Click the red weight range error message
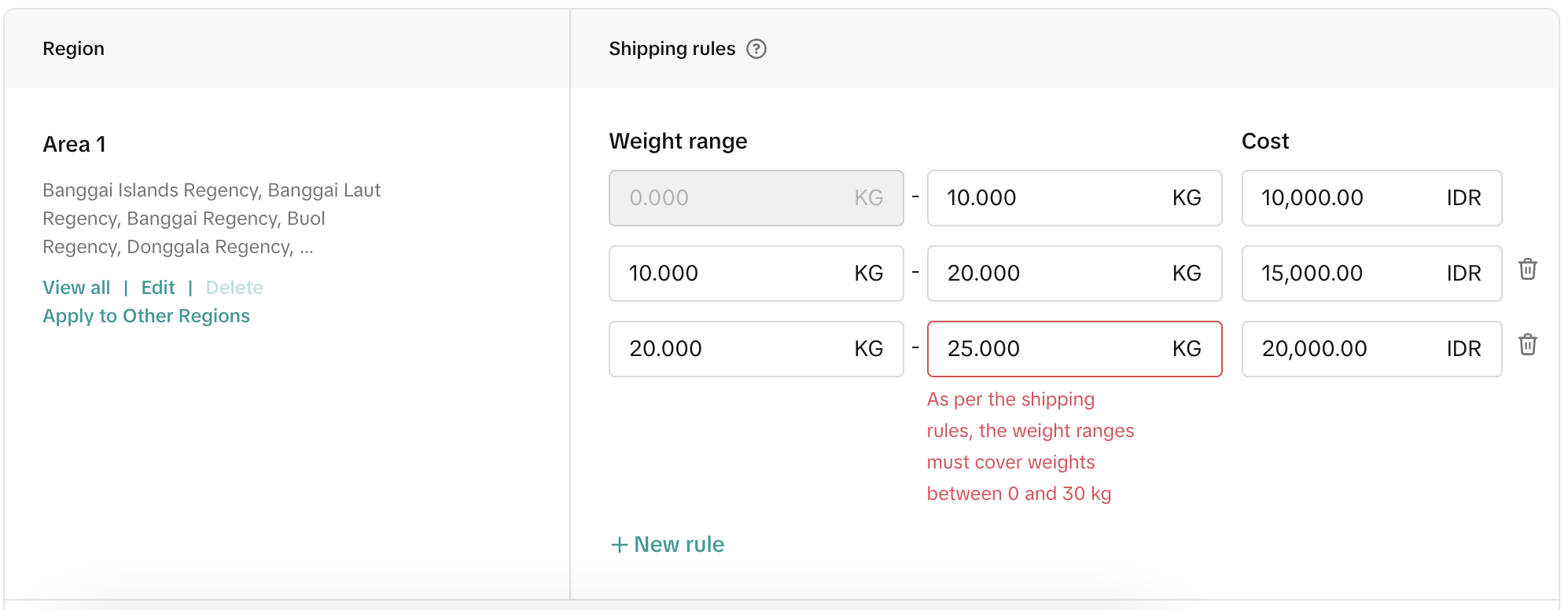 coord(1029,446)
